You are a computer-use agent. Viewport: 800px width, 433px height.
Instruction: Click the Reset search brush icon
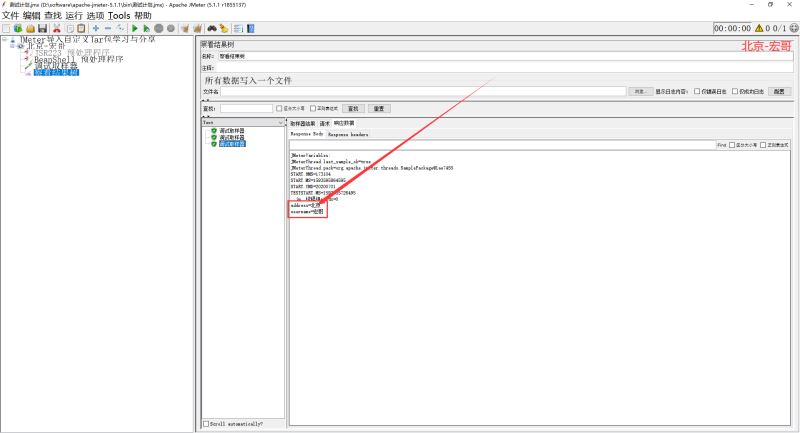(x=224, y=29)
